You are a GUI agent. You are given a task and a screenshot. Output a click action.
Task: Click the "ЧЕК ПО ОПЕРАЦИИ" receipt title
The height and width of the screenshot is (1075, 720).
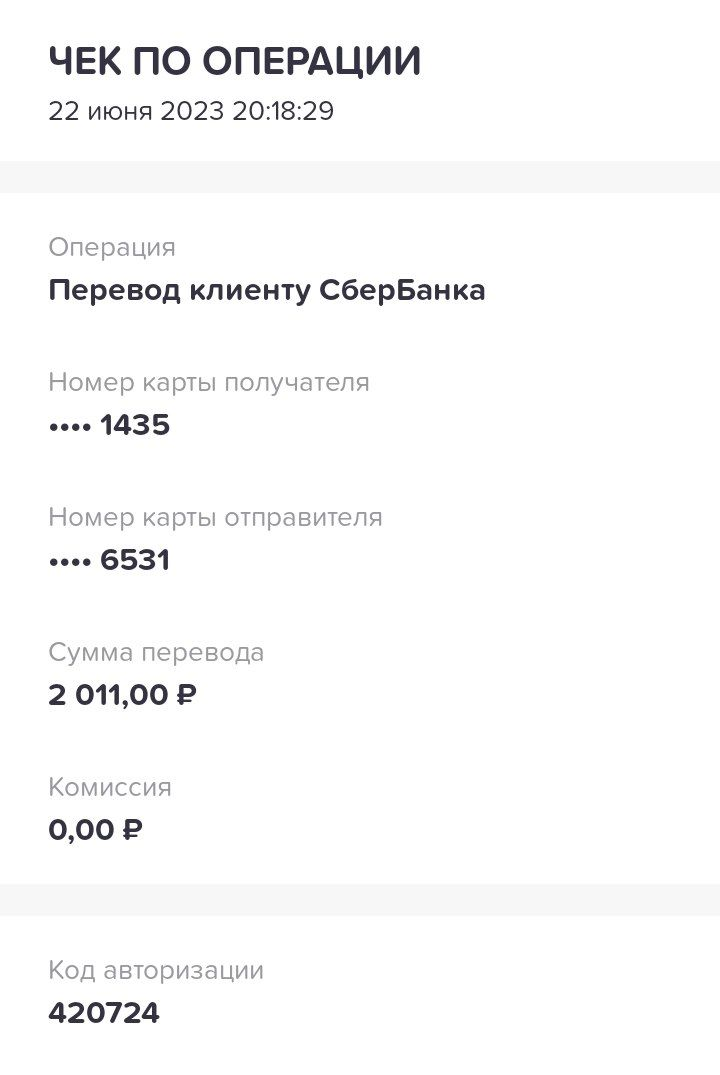pos(234,62)
